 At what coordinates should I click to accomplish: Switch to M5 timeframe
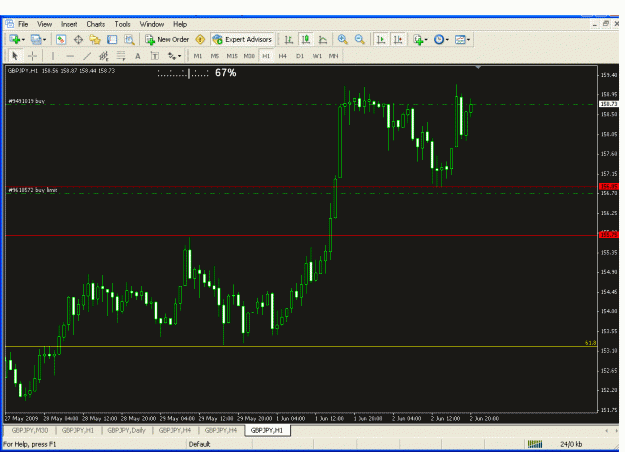point(215,56)
